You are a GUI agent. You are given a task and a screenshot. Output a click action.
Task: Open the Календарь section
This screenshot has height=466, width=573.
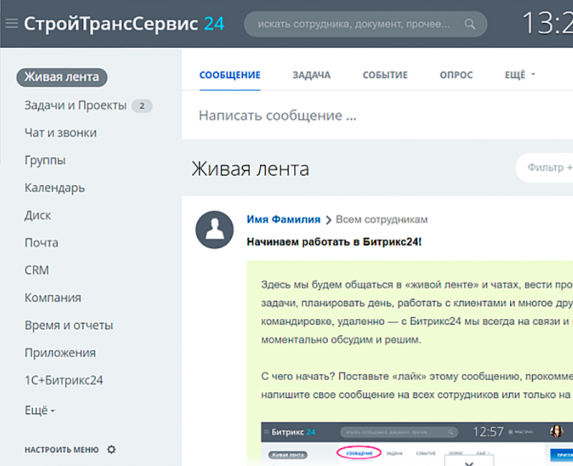tap(55, 187)
